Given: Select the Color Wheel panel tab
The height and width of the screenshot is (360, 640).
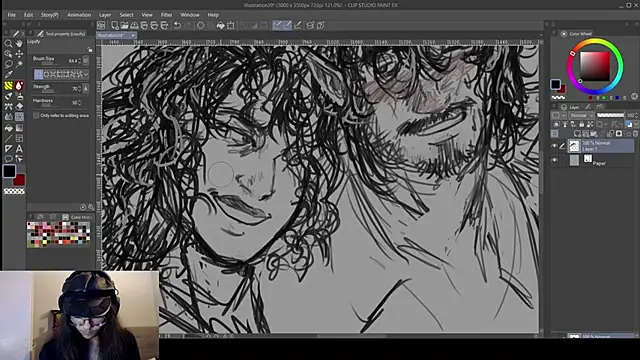Looking at the screenshot, I should (x=577, y=34).
